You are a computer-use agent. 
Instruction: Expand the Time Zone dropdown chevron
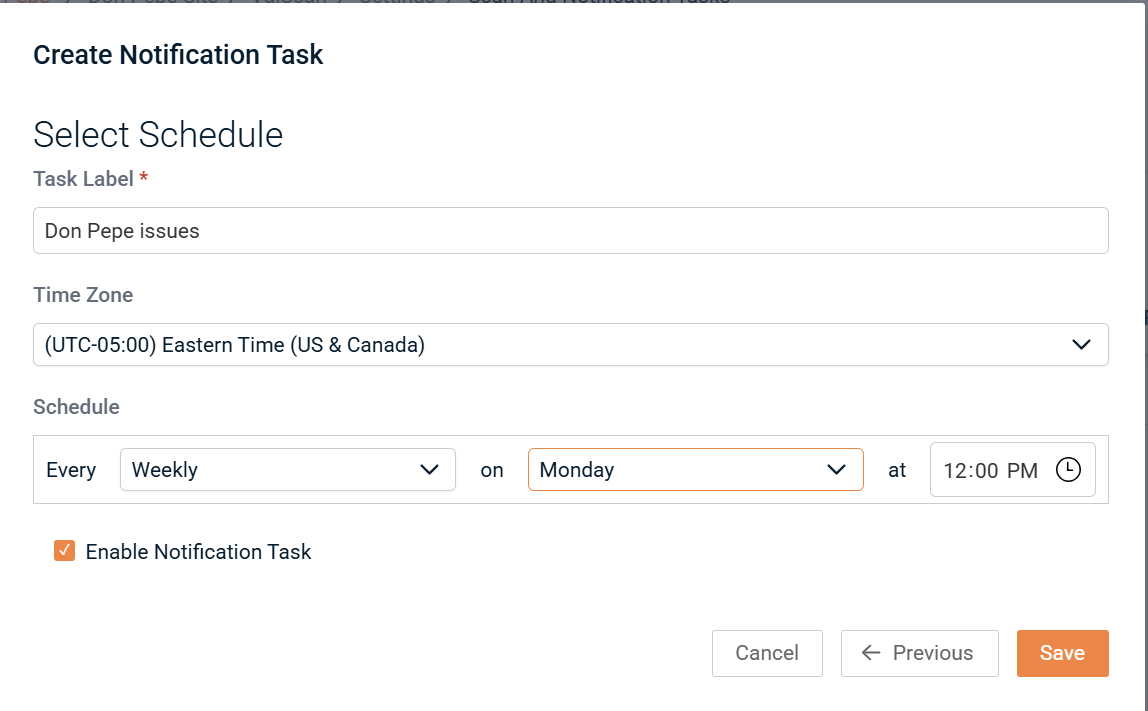tap(1081, 345)
